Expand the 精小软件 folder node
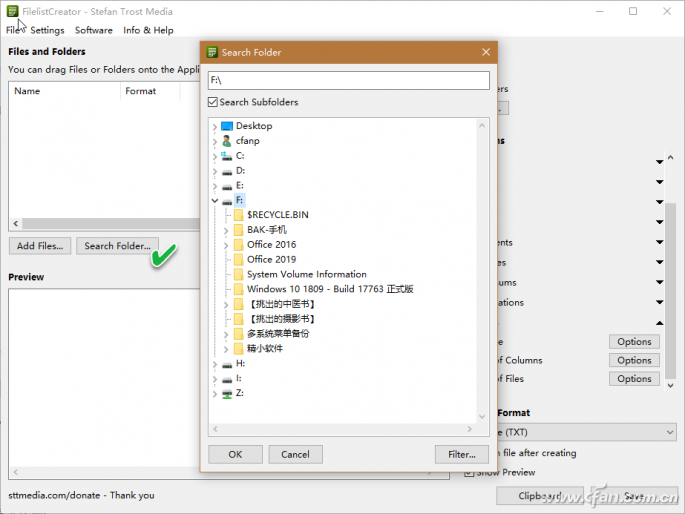The image size is (685, 514). (226, 349)
